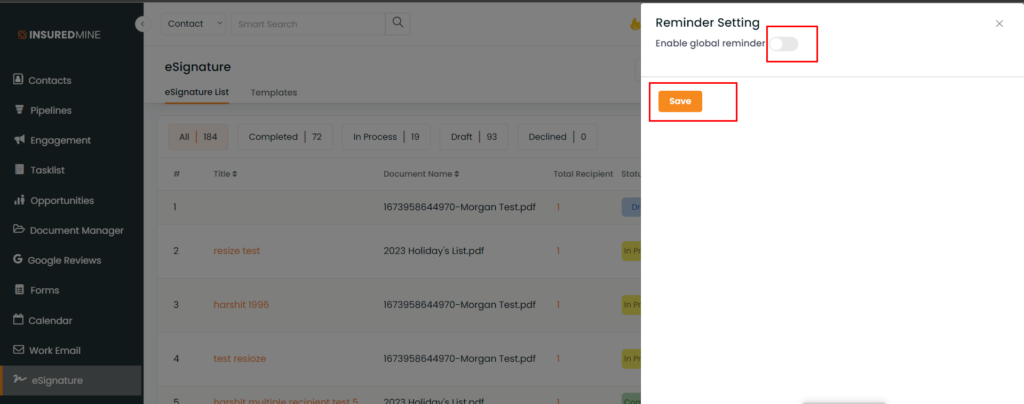This screenshot has width=1024, height=404.
Task: Click the eSignature page heading
Action: pyautogui.click(x=197, y=67)
